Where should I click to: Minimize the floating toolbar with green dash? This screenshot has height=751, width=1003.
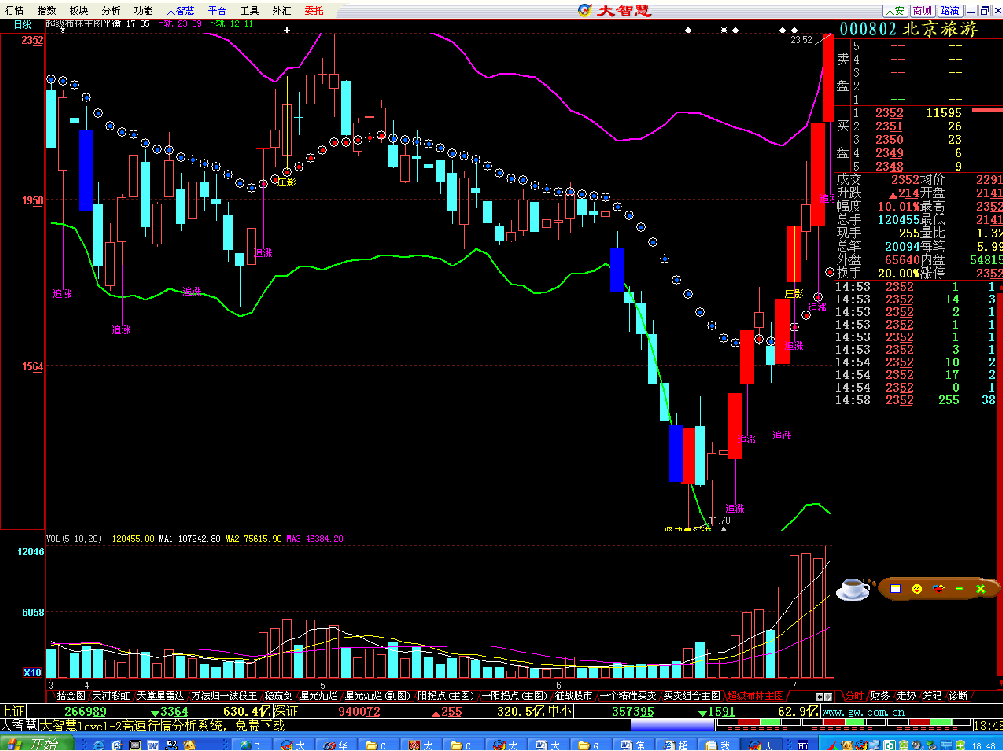pos(959,588)
